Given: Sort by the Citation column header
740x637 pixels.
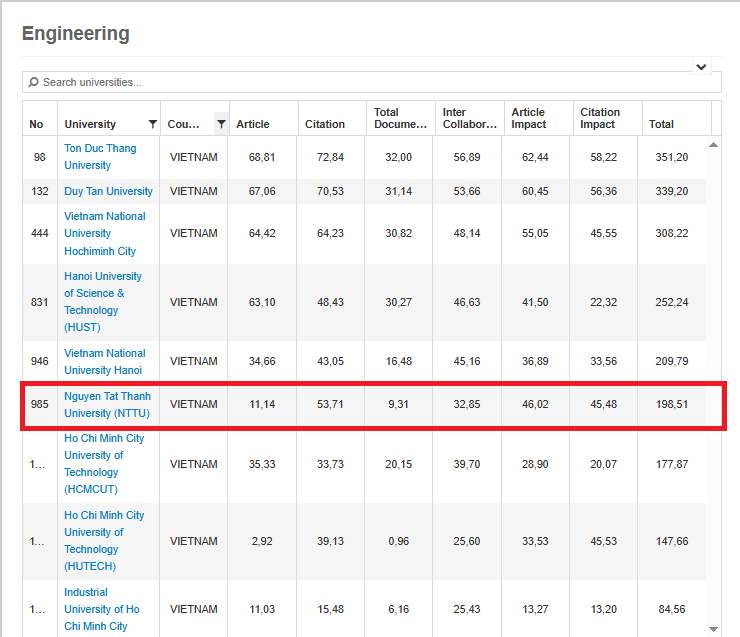Looking at the screenshot, I should tap(325, 124).
